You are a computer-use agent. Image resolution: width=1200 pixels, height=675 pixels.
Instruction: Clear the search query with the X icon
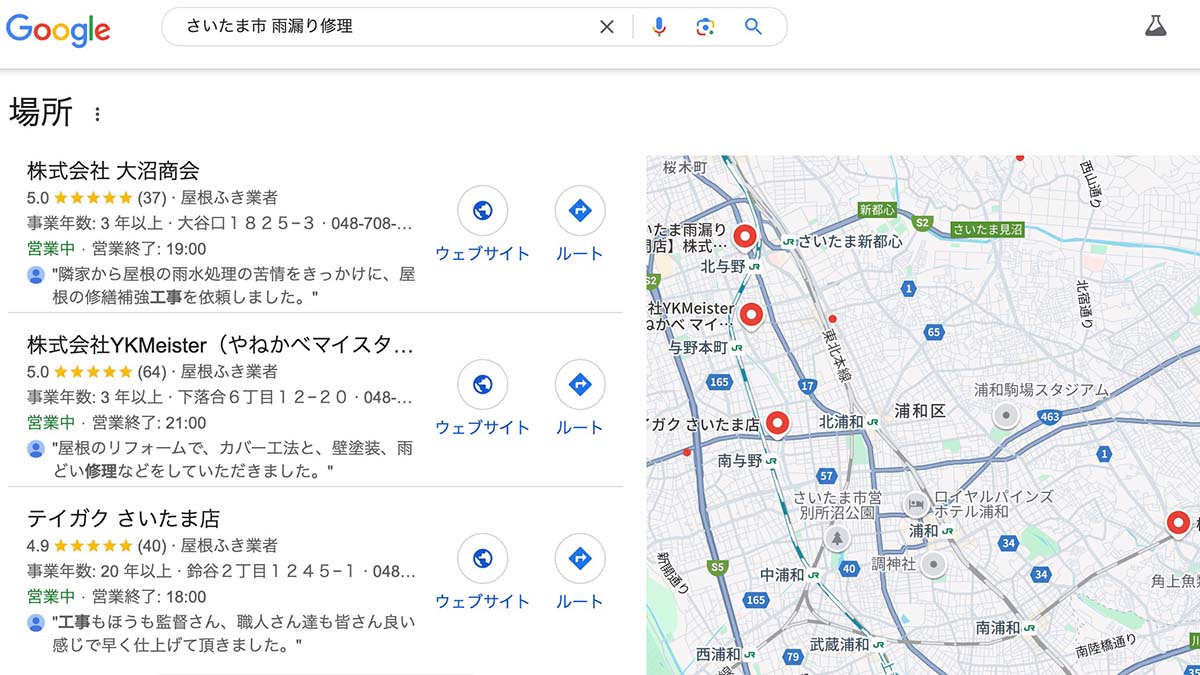(607, 27)
